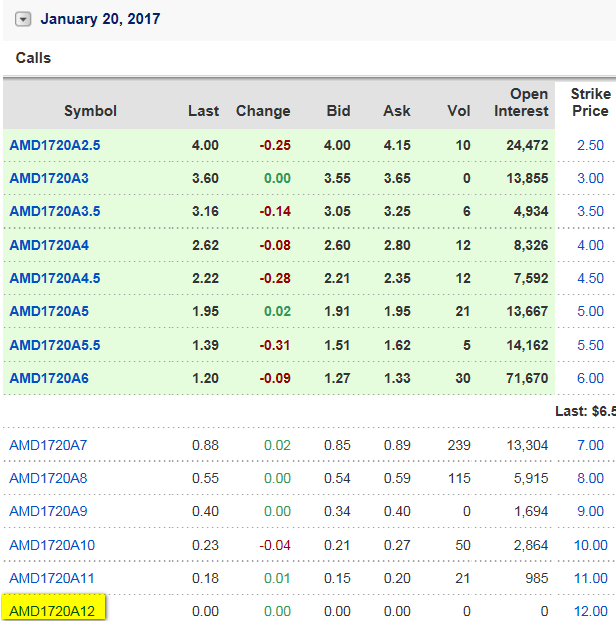Open the AMD1720A4.5 option link

click(55, 278)
